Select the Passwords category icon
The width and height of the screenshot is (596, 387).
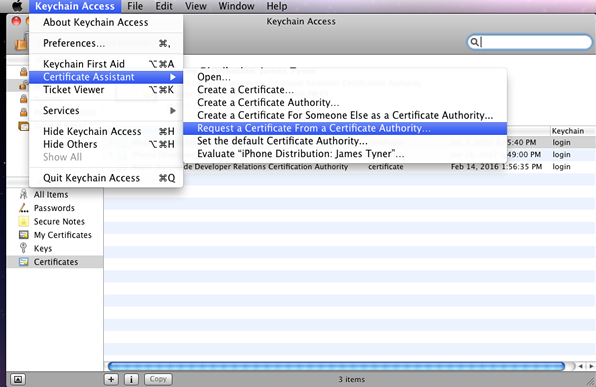(x=24, y=208)
